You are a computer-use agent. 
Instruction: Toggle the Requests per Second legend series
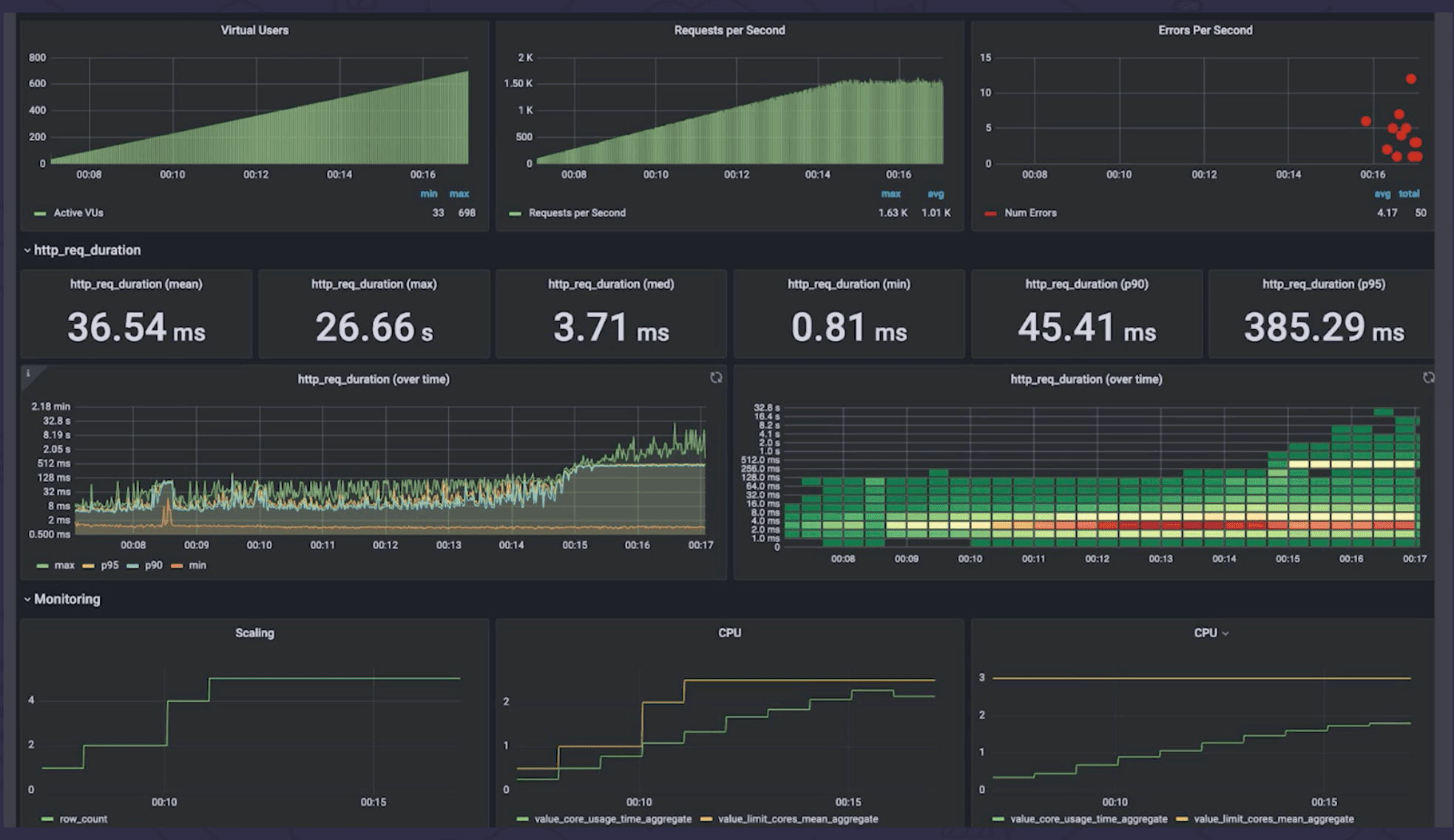[x=577, y=212]
